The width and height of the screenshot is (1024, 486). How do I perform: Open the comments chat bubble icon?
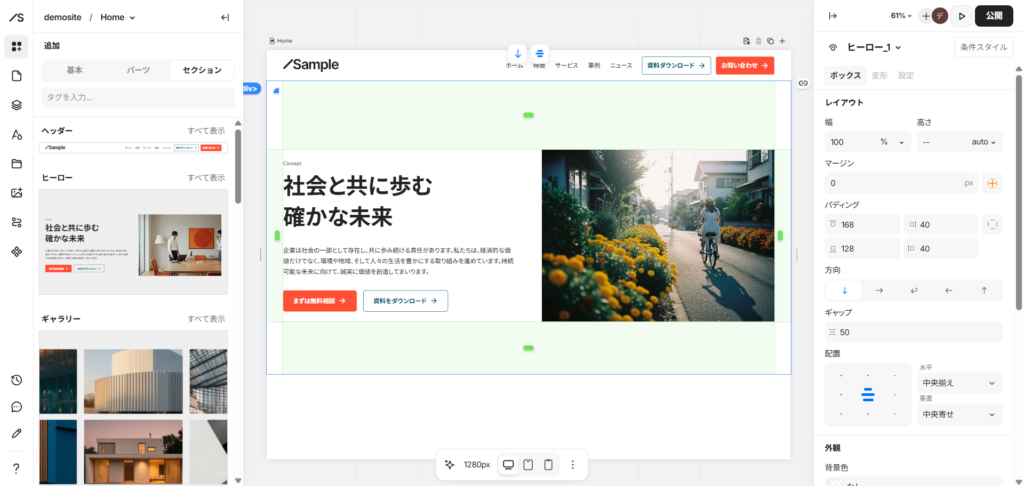pos(16,407)
